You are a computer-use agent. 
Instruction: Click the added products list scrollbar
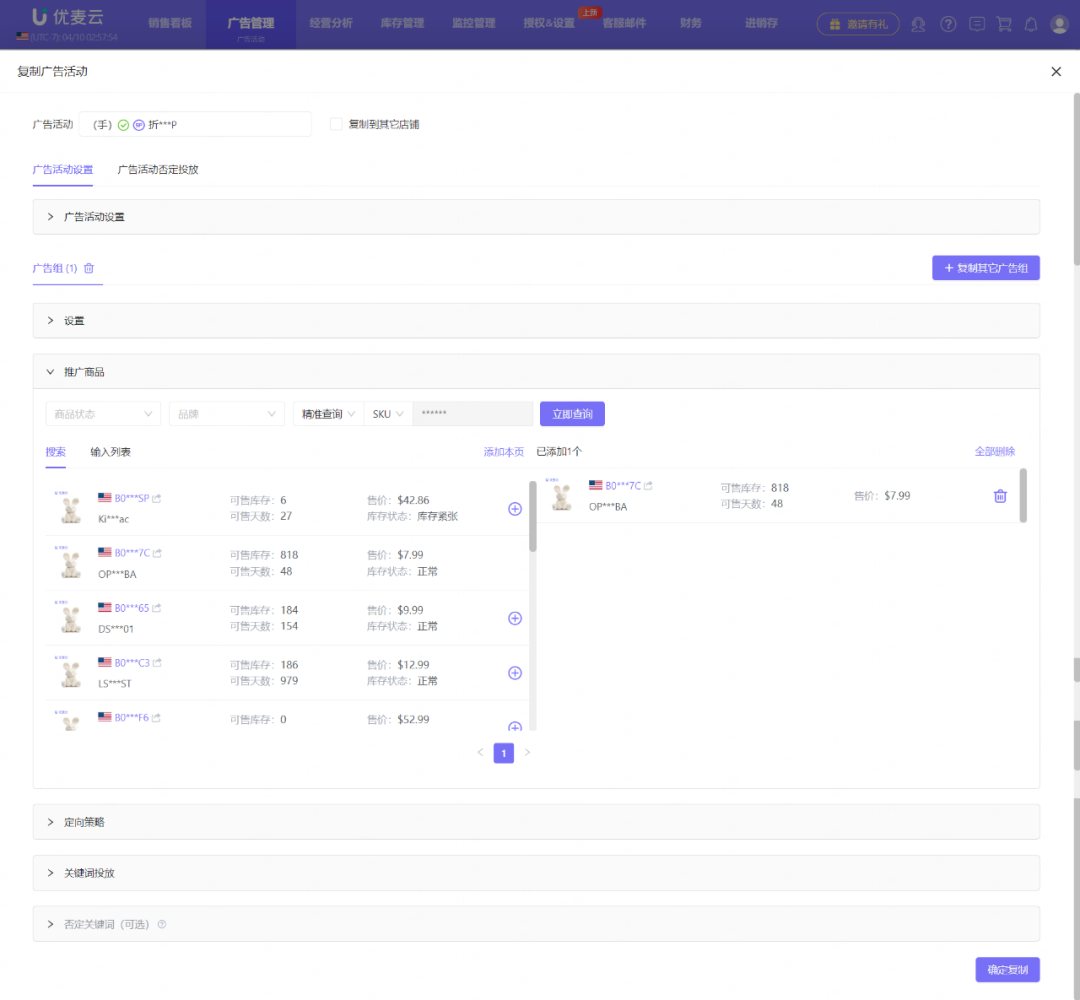tap(1023, 495)
